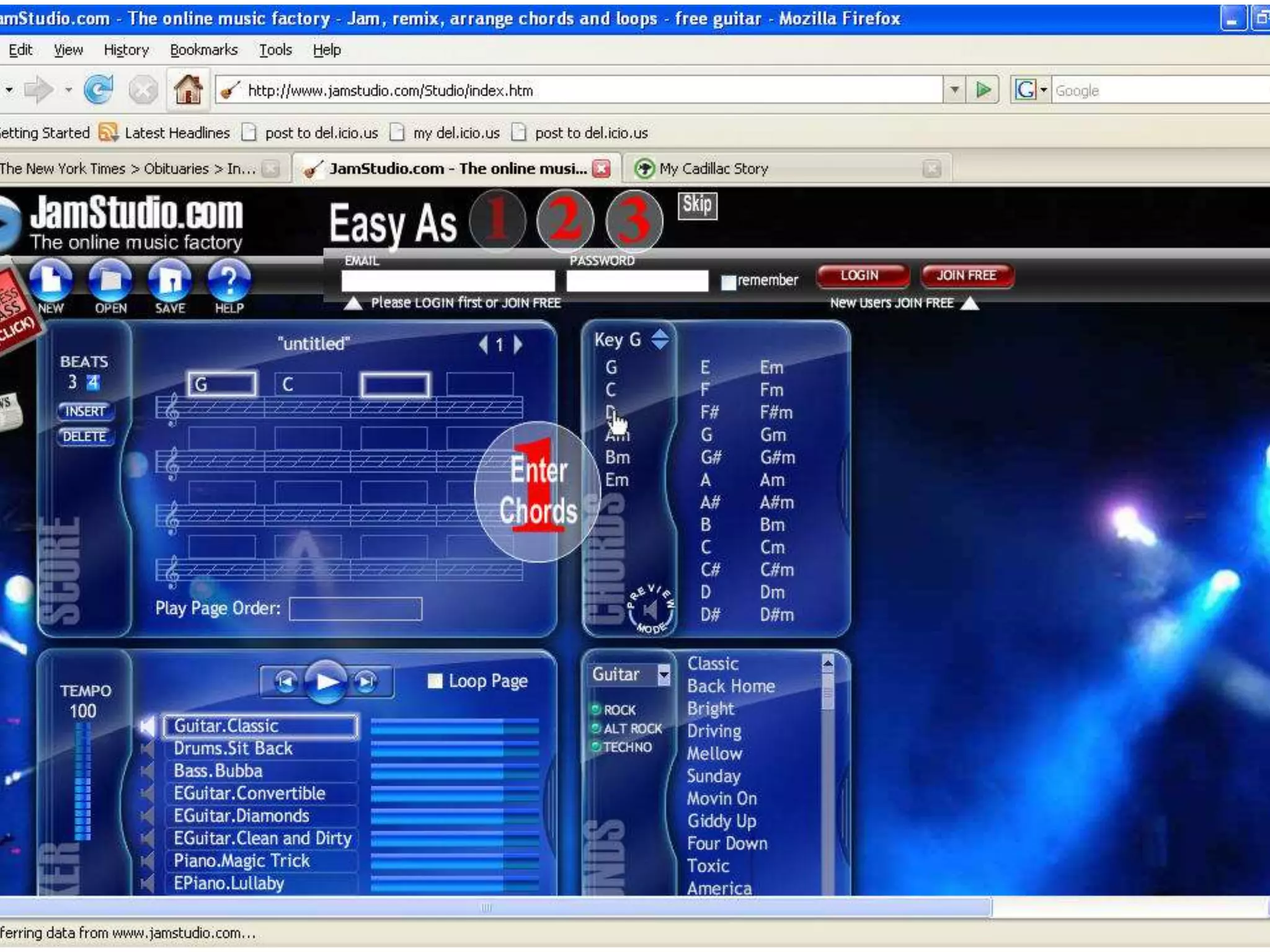Switch to My Cadillac Story tab
Viewport: 1270px width, 952px height.
713,169
